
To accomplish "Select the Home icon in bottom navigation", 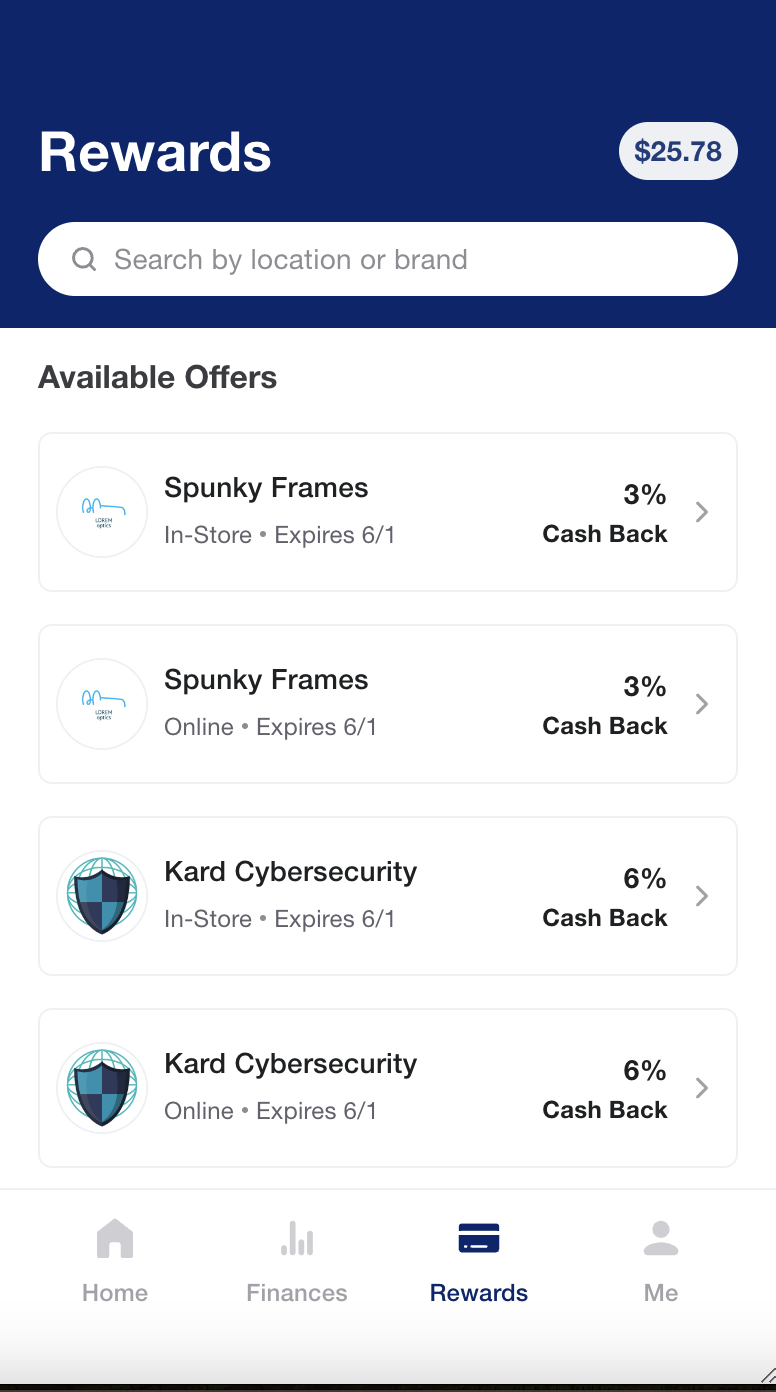I will (115, 1238).
